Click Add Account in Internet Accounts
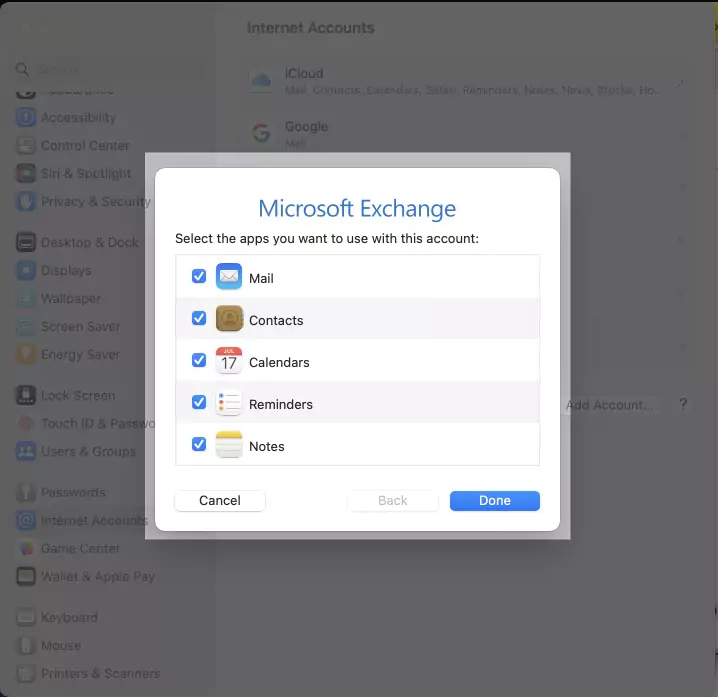This screenshot has height=697, width=718. click(609, 405)
